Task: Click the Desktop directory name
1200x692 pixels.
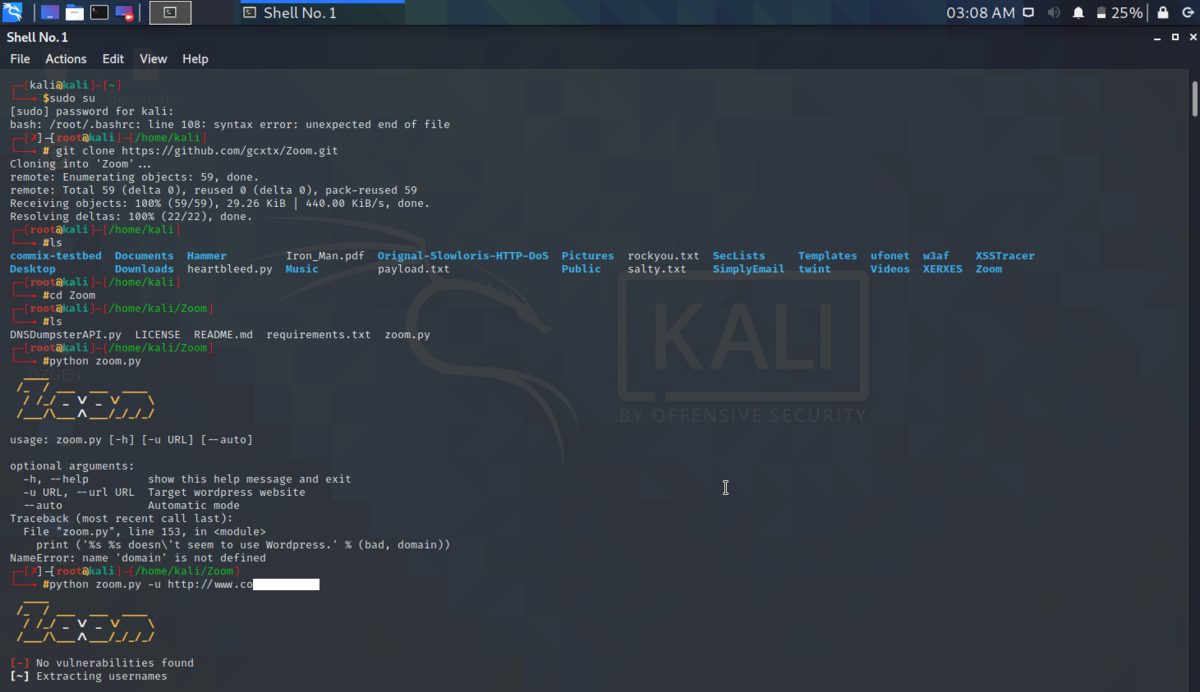Action: pos(33,269)
